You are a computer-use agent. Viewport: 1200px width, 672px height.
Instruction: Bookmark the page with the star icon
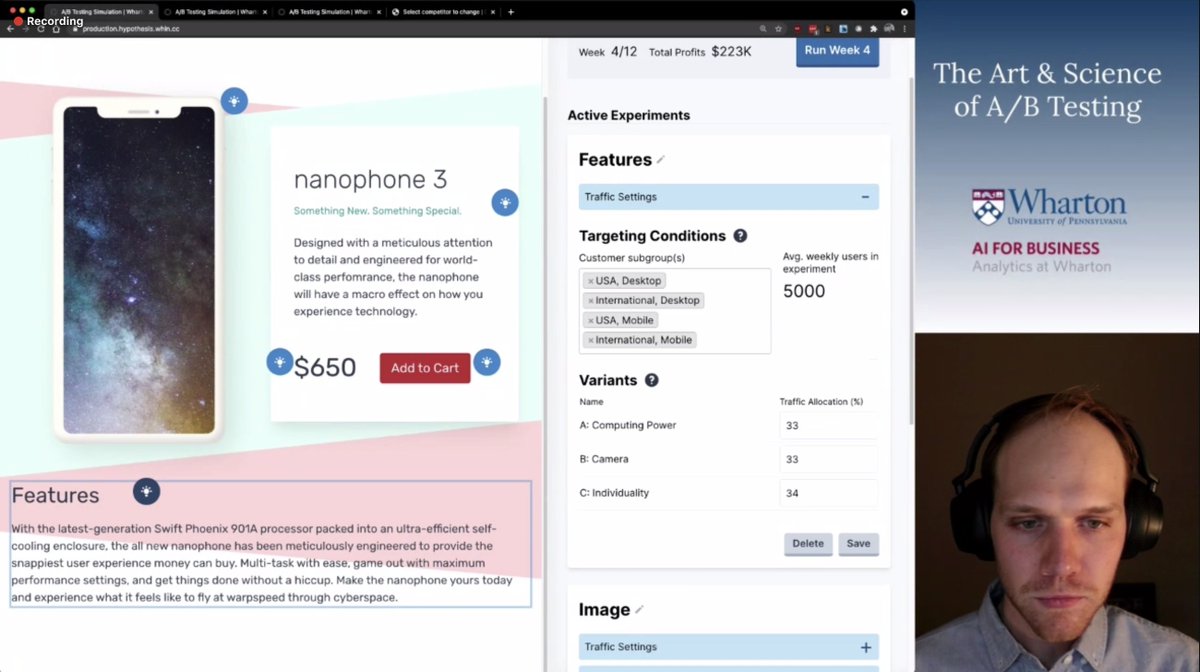coord(779,29)
